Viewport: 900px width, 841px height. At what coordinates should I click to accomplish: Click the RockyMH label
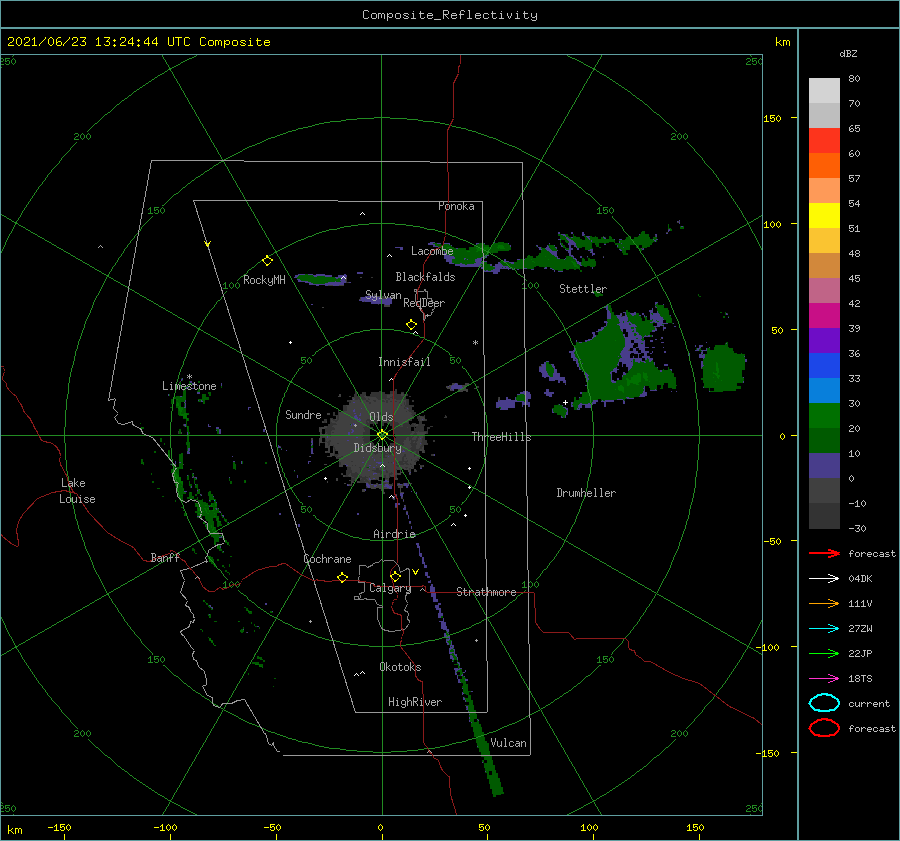pos(264,280)
